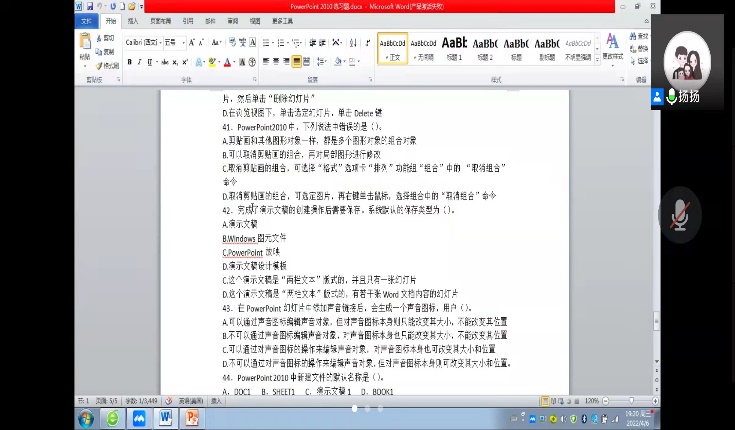Screen dimensions: 735x430
Task: Open PowerPoint from the Windows taskbar
Action: pyautogui.click(x=192, y=418)
